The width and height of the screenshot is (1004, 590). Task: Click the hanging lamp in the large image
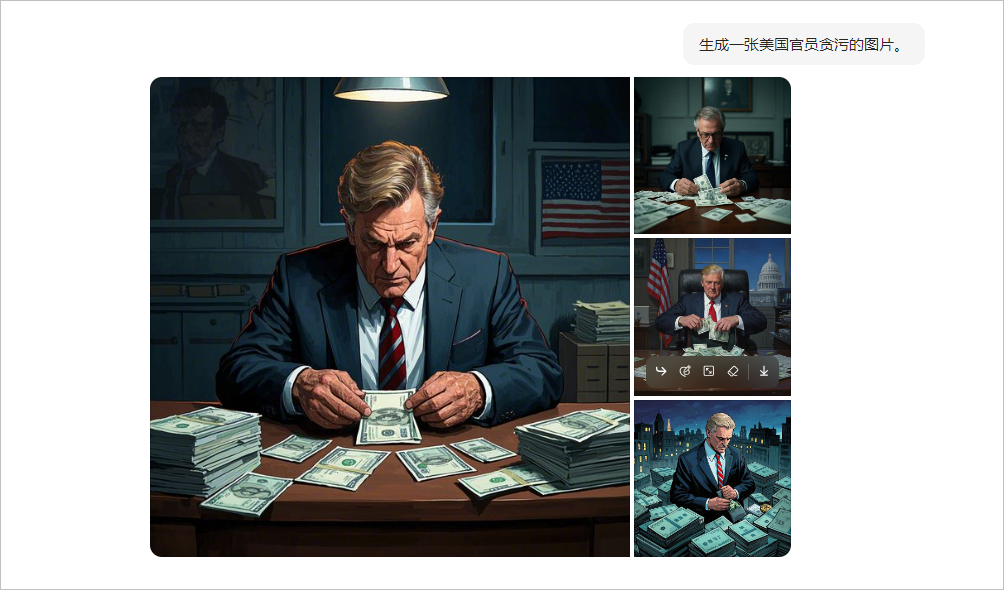click(391, 89)
